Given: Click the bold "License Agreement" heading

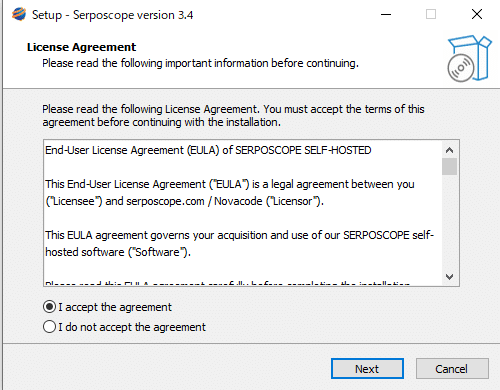Looking at the screenshot, I should tap(81, 47).
